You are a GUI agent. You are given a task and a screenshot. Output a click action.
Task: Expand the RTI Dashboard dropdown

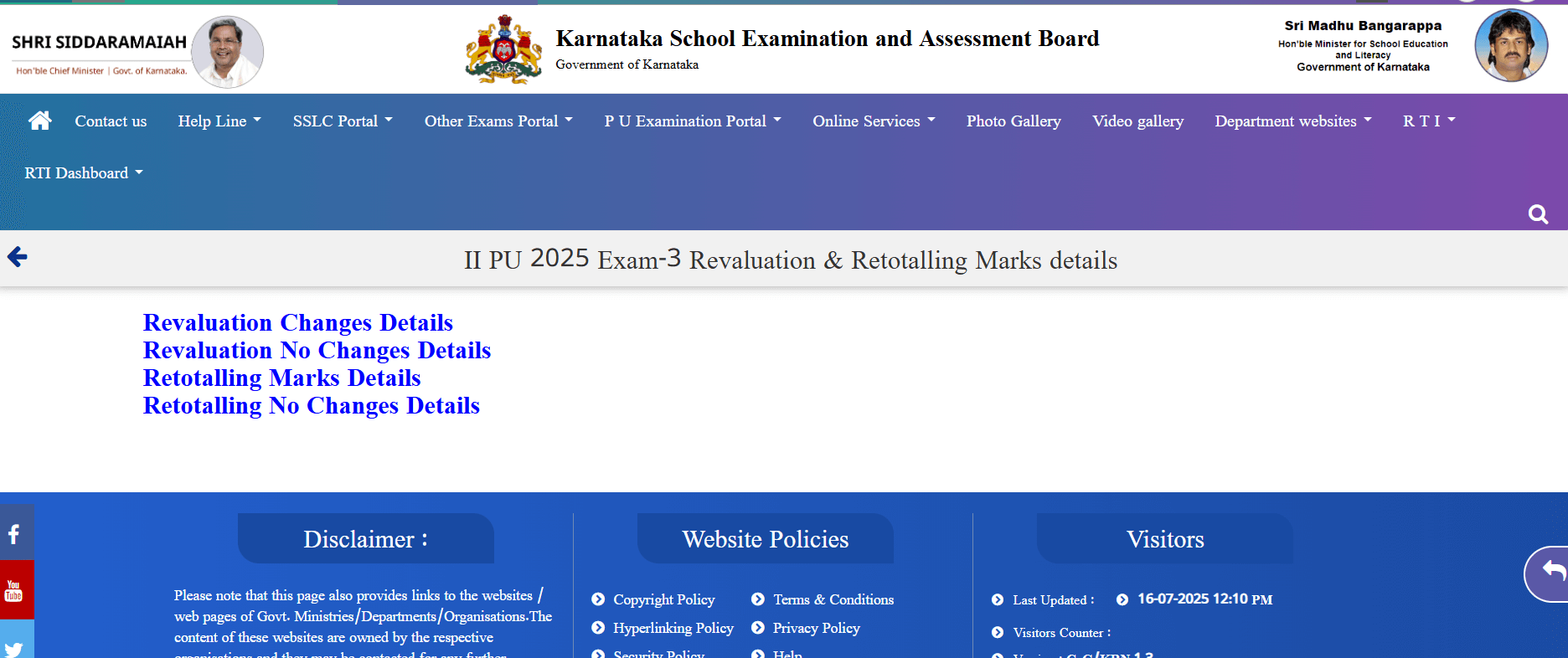(x=84, y=172)
